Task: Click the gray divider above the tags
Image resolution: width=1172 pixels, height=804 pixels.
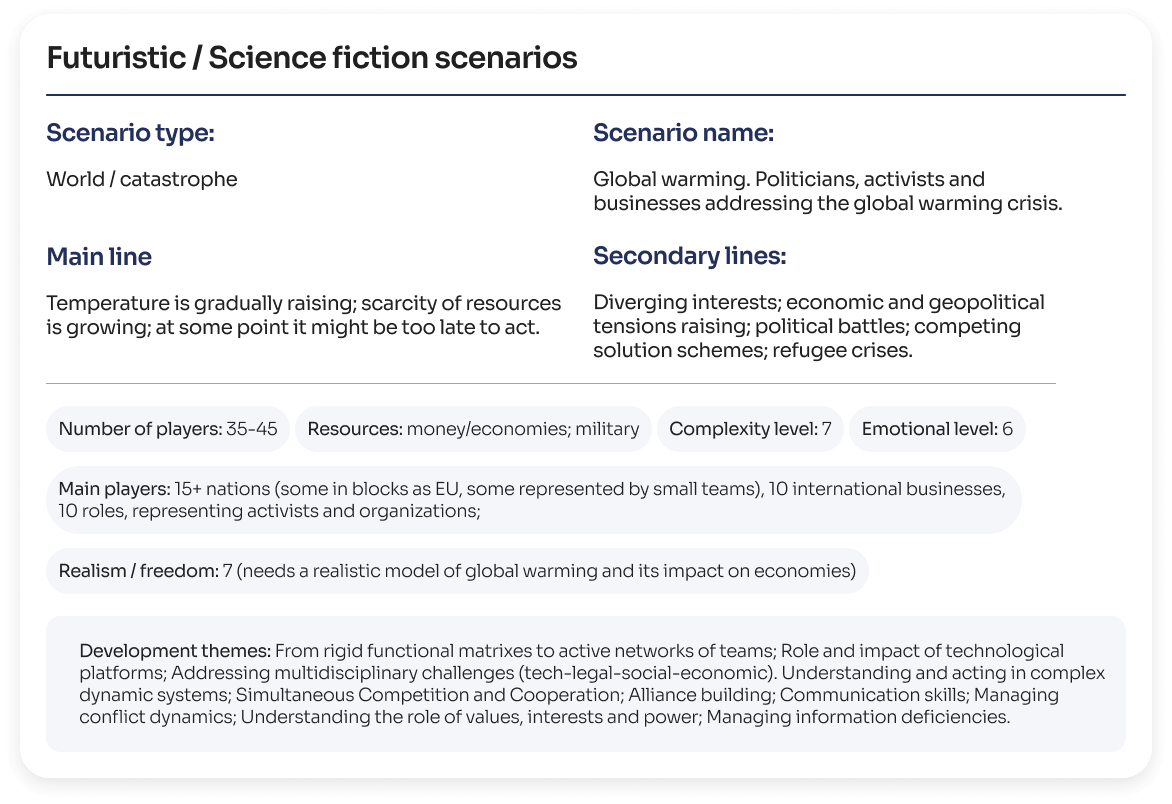Action: [550, 383]
